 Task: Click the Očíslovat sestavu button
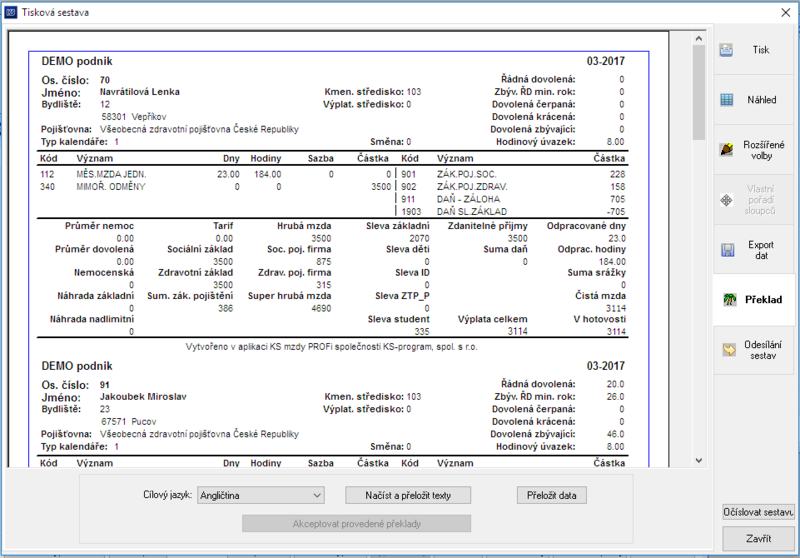pos(758,512)
